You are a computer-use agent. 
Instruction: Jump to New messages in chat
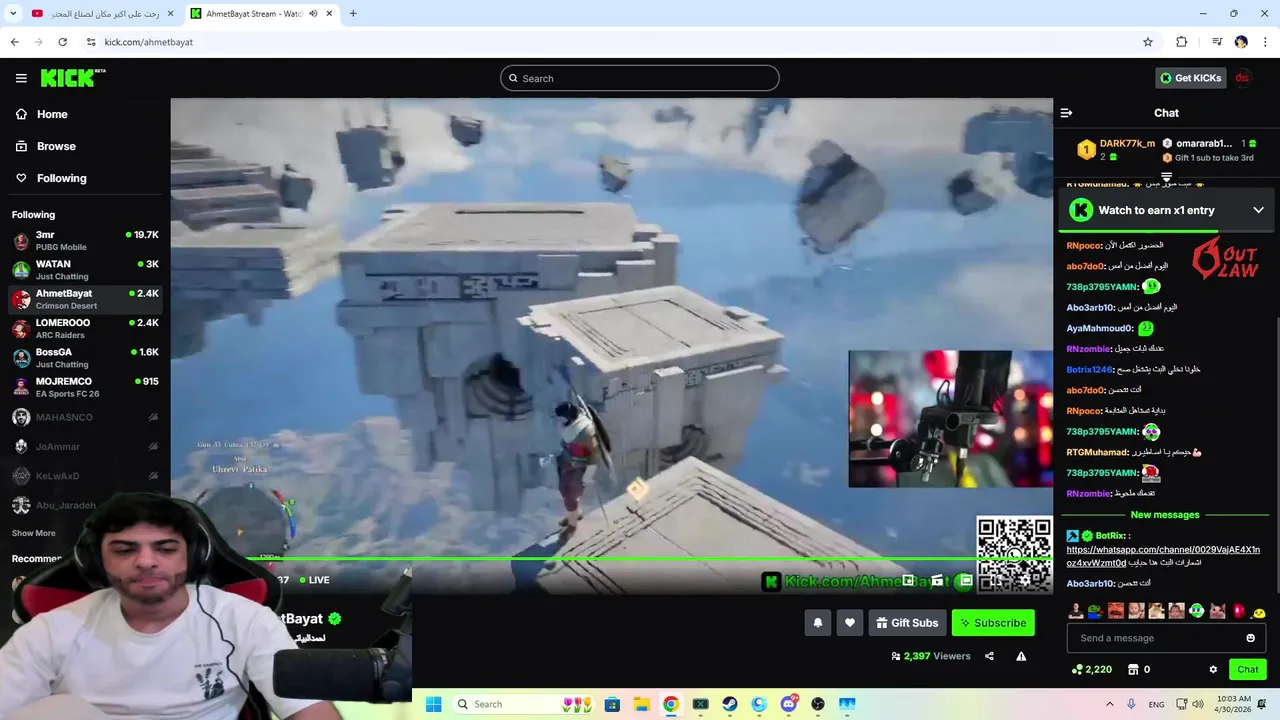1165,515
